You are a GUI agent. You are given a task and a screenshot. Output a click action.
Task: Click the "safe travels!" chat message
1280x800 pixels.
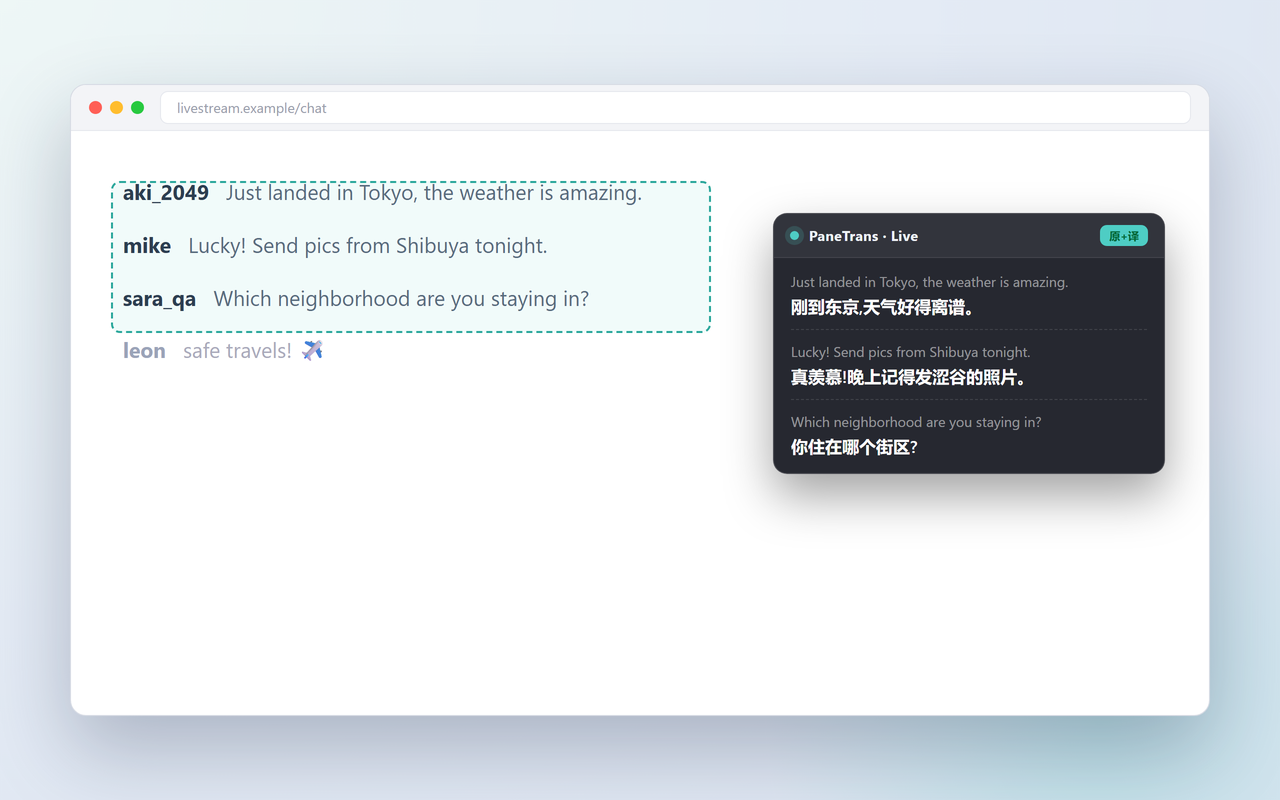pyautogui.click(x=237, y=351)
